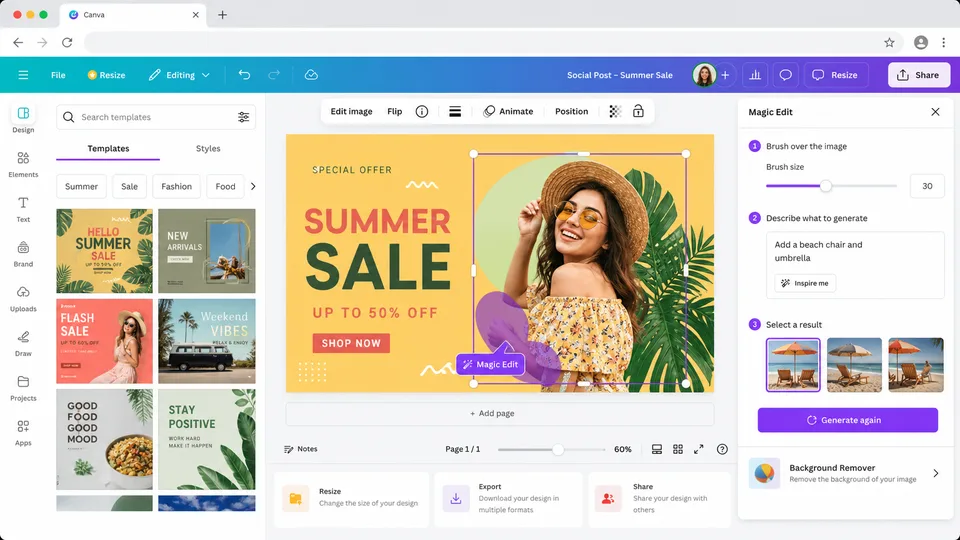Enter fullscreen present mode icon
Viewport: 960px width, 540px height.
pyautogui.click(x=699, y=449)
